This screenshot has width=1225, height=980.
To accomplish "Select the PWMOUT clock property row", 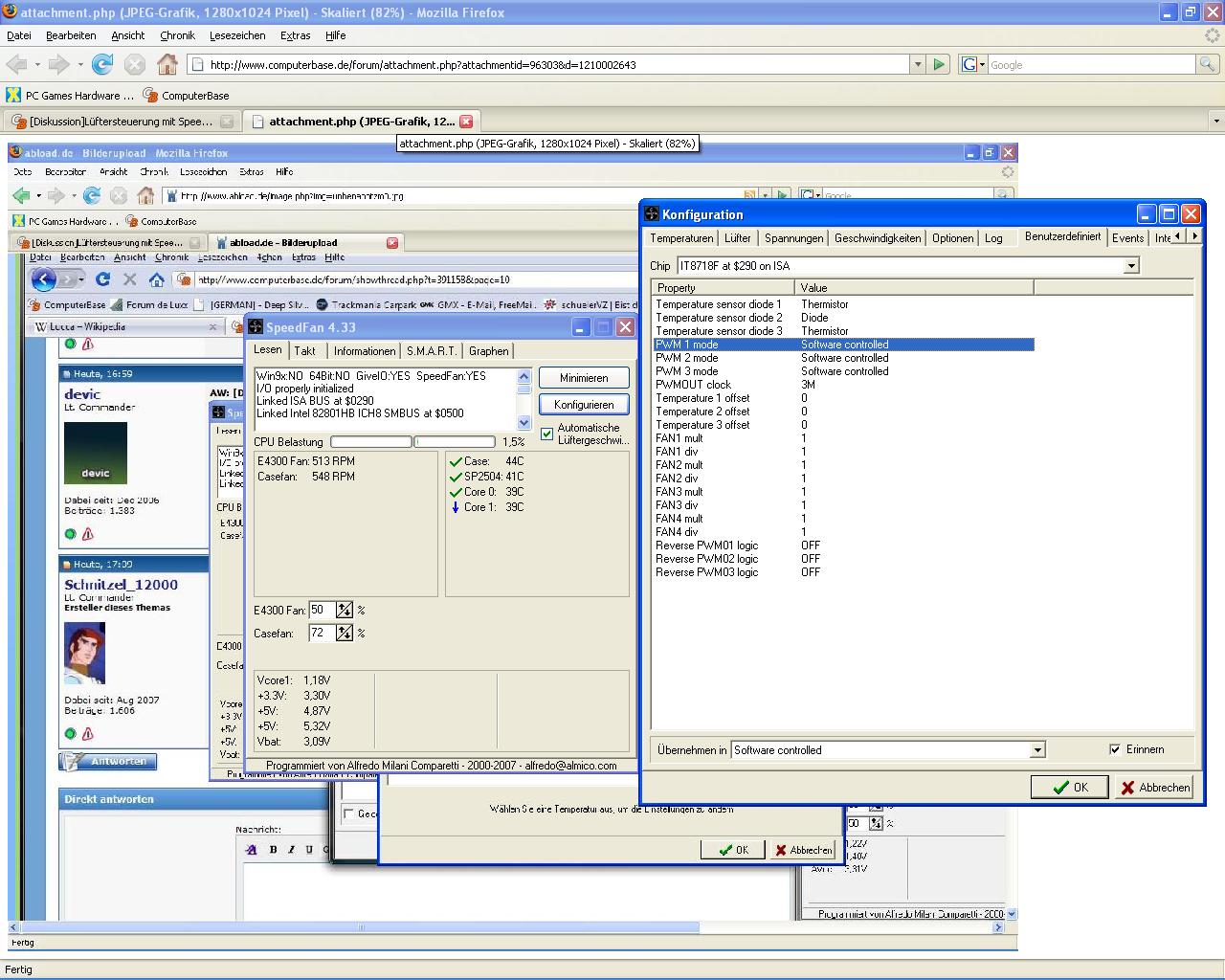I will [842, 385].
